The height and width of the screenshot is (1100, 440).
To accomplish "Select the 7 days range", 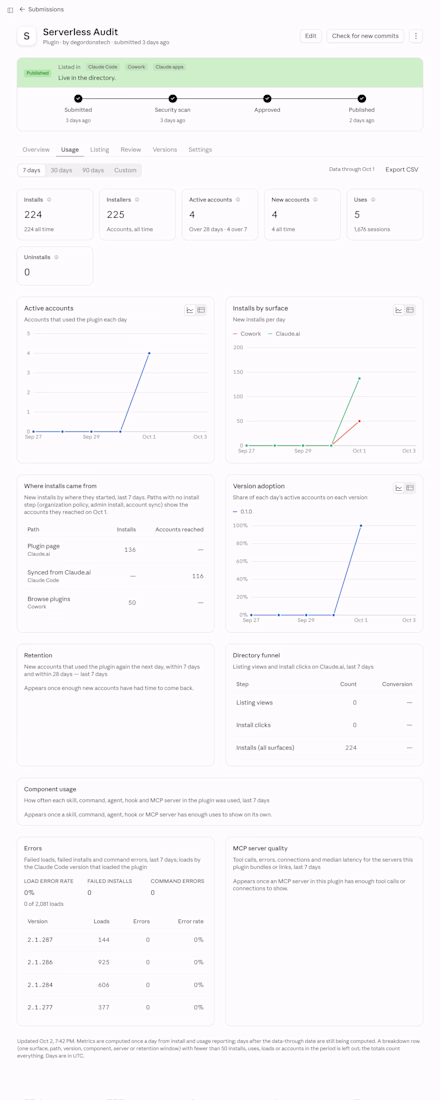I will (32, 170).
